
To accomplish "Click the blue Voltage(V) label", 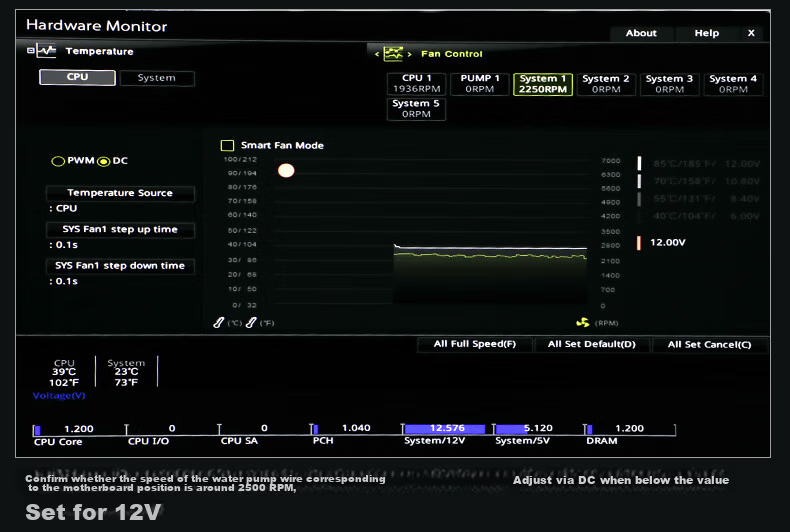I will (x=59, y=395).
